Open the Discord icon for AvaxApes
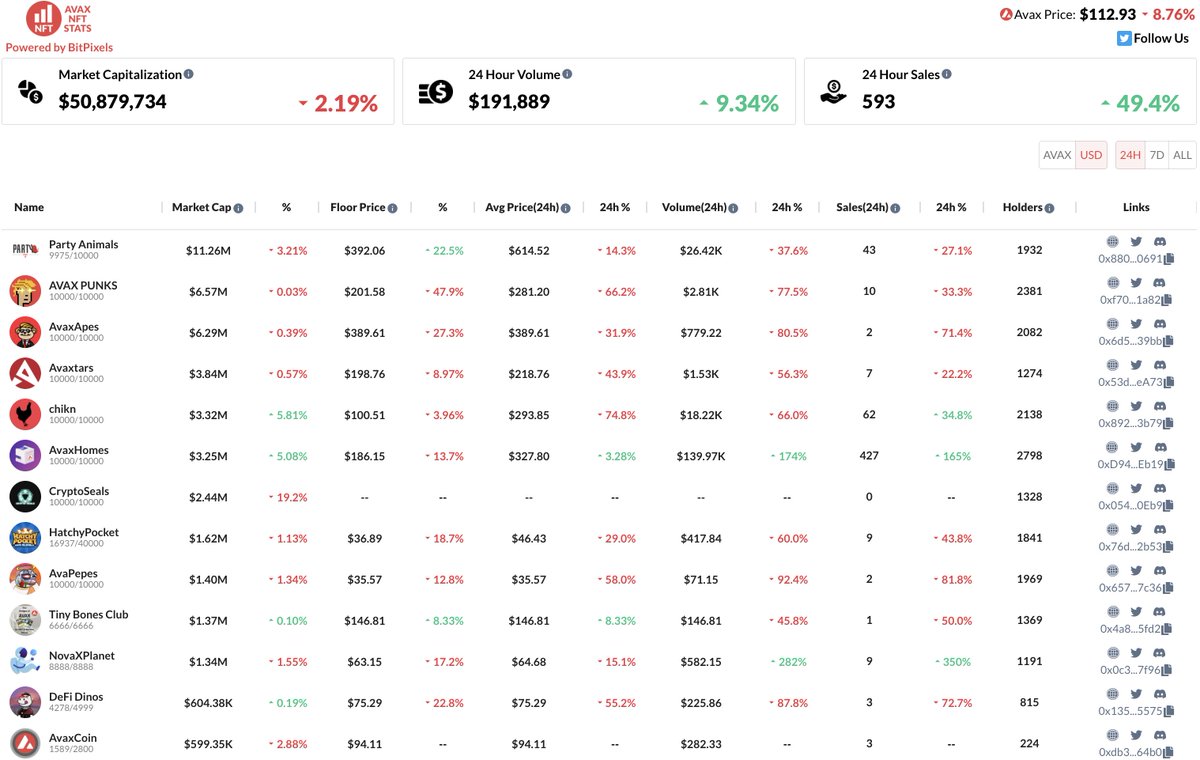This screenshot has height=760, width=1200. [1160, 324]
